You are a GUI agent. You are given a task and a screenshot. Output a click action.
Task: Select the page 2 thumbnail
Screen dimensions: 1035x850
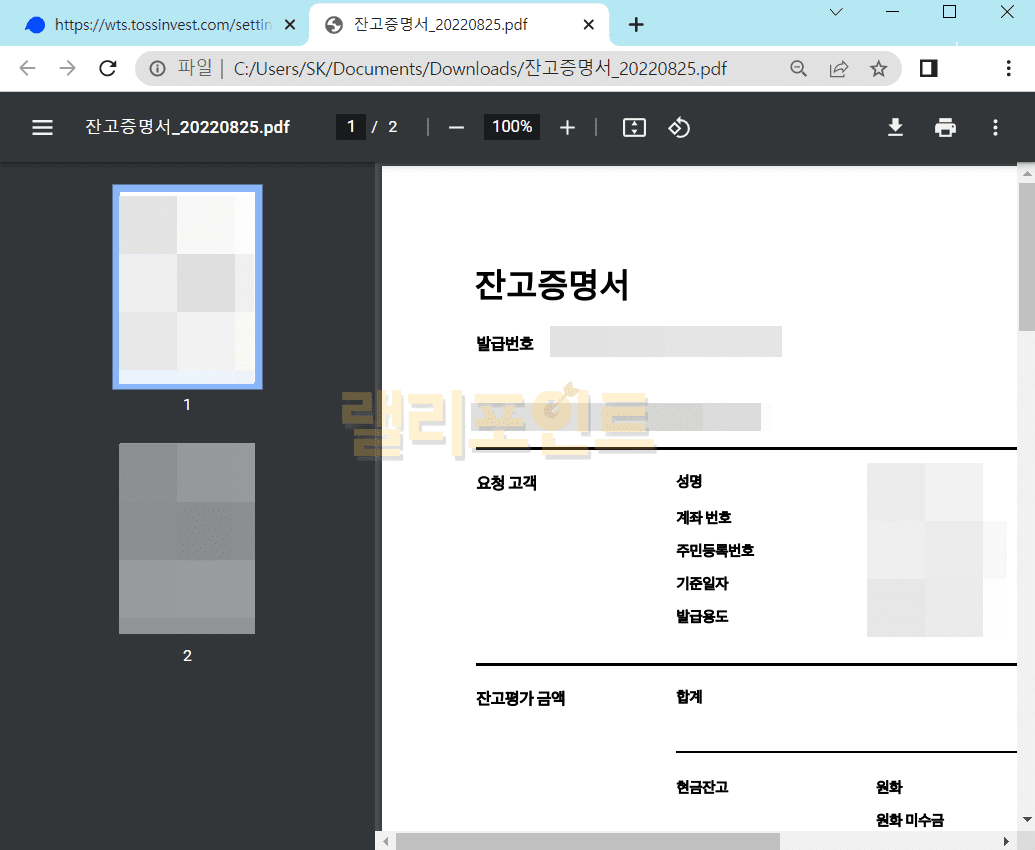pyautogui.click(x=187, y=538)
